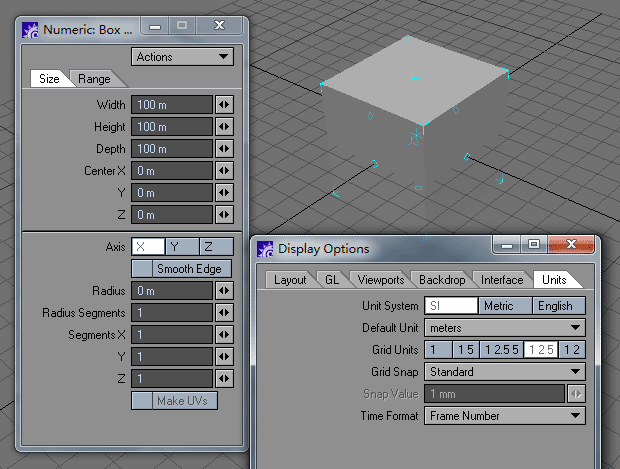Set Grid Units to 1

[x=439, y=350]
